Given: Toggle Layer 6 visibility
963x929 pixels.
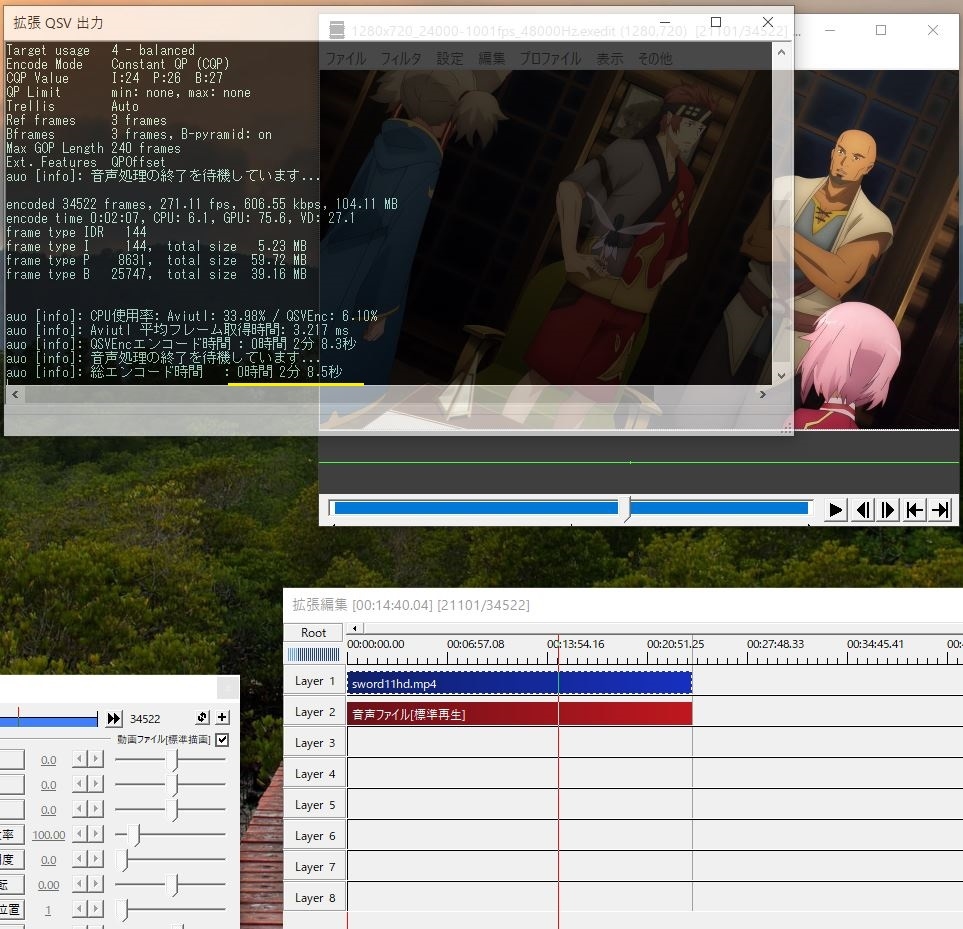Looking at the screenshot, I should pos(314,836).
